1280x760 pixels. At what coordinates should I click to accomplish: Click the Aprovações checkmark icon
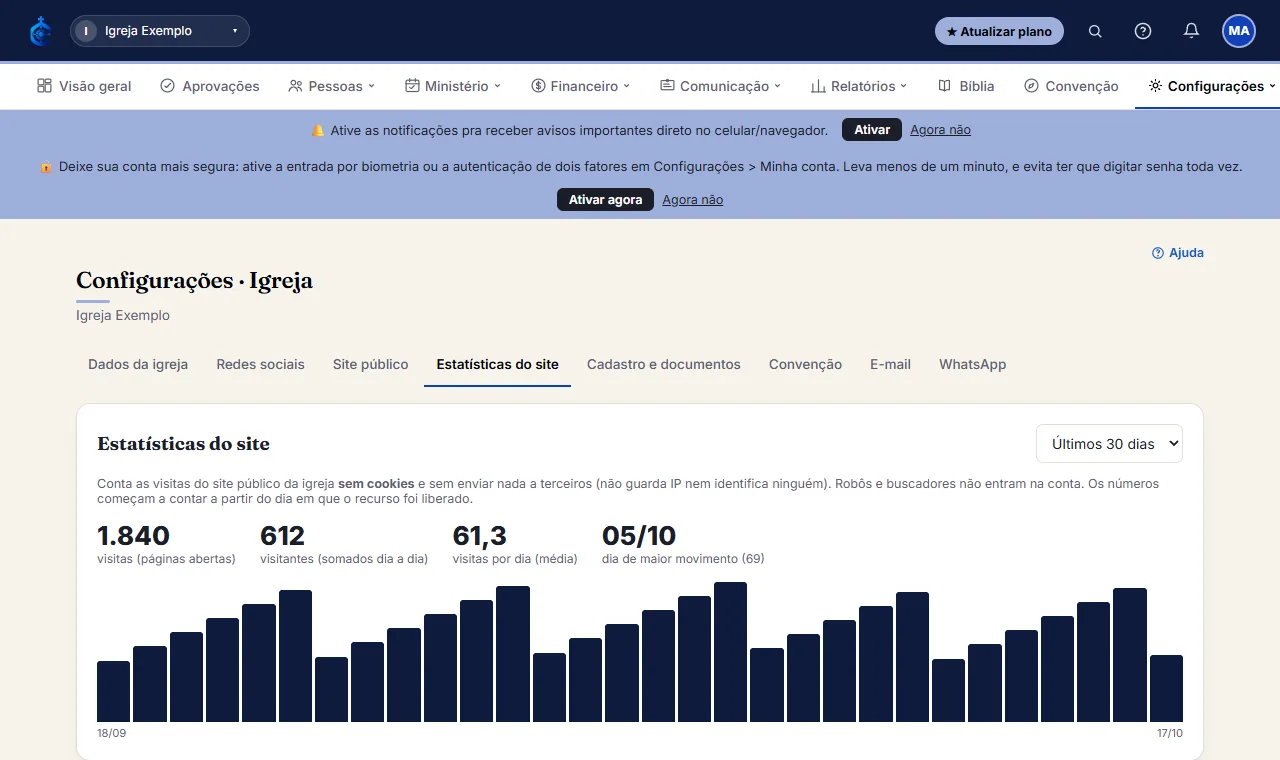coord(168,86)
